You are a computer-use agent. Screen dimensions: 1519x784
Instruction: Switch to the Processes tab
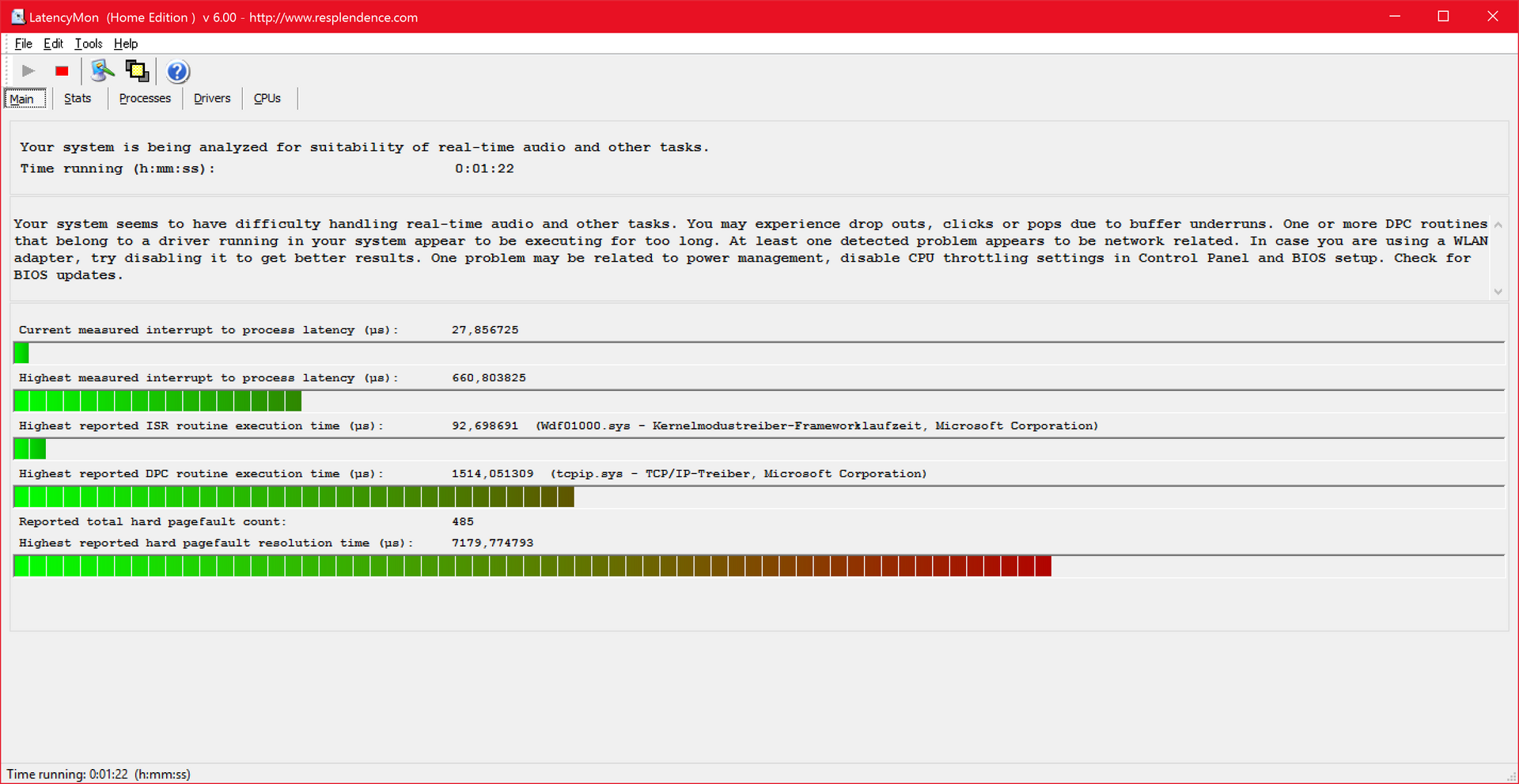pyautogui.click(x=145, y=98)
